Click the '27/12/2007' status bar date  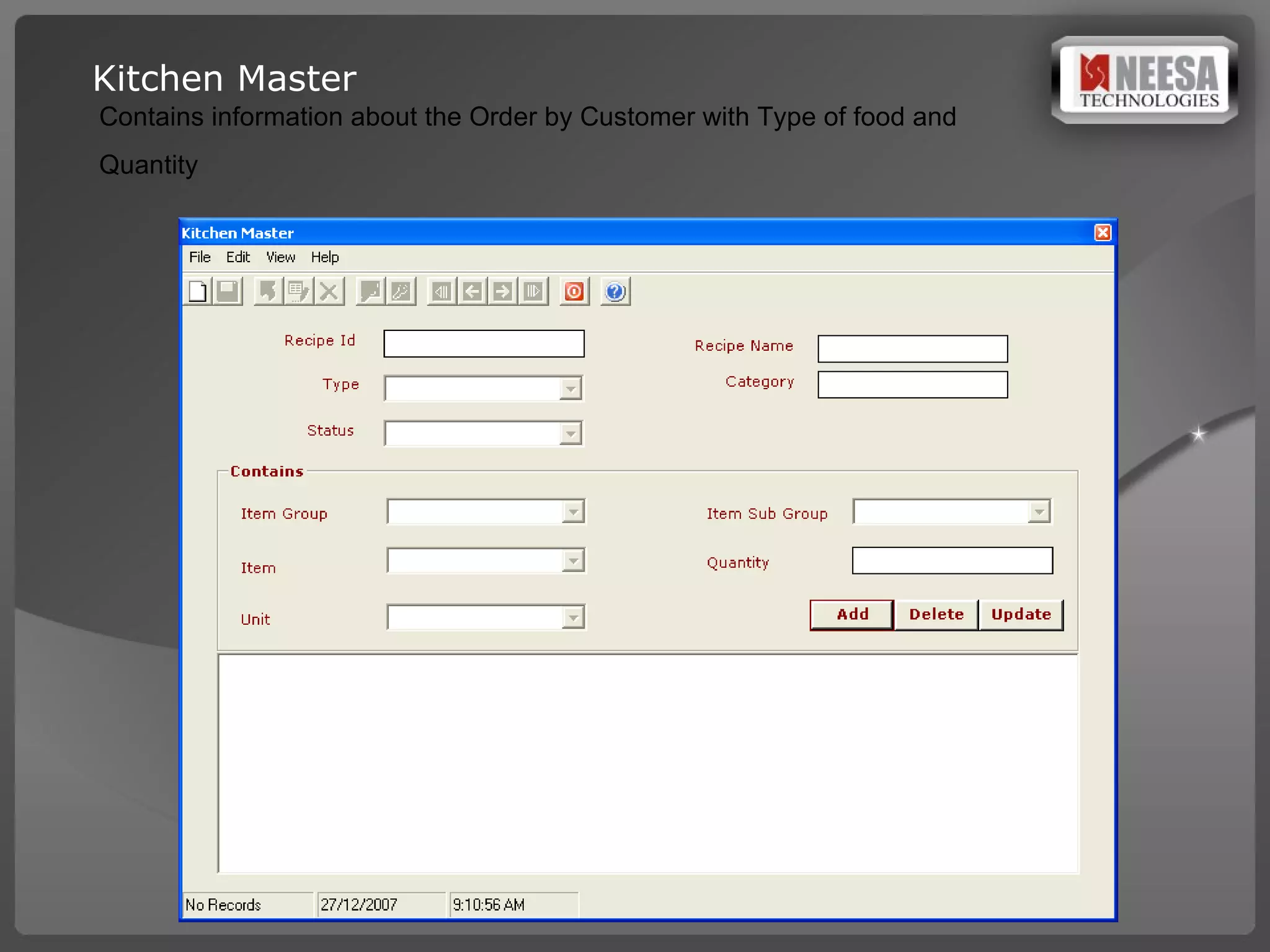point(358,905)
